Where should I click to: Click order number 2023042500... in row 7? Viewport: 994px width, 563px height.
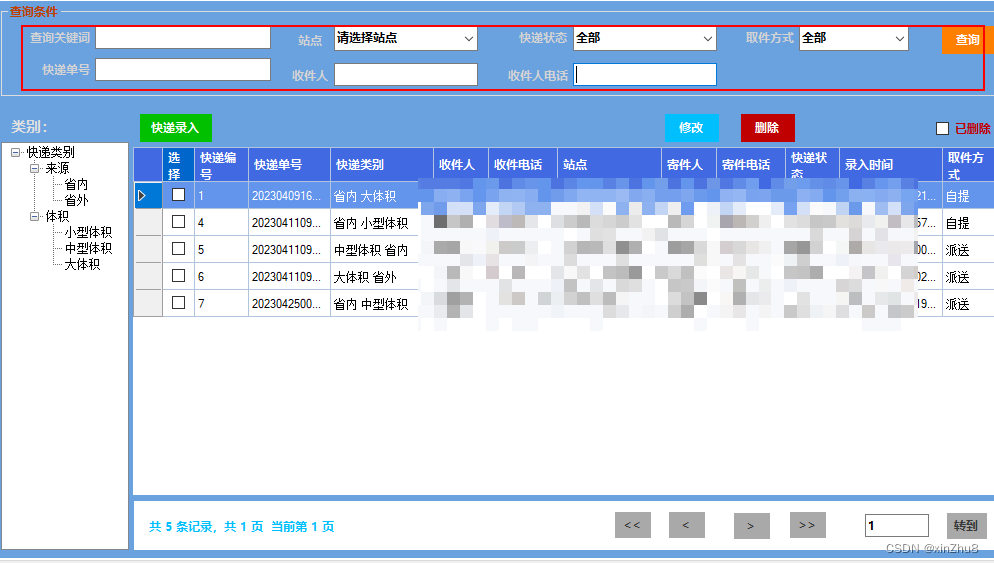point(287,304)
